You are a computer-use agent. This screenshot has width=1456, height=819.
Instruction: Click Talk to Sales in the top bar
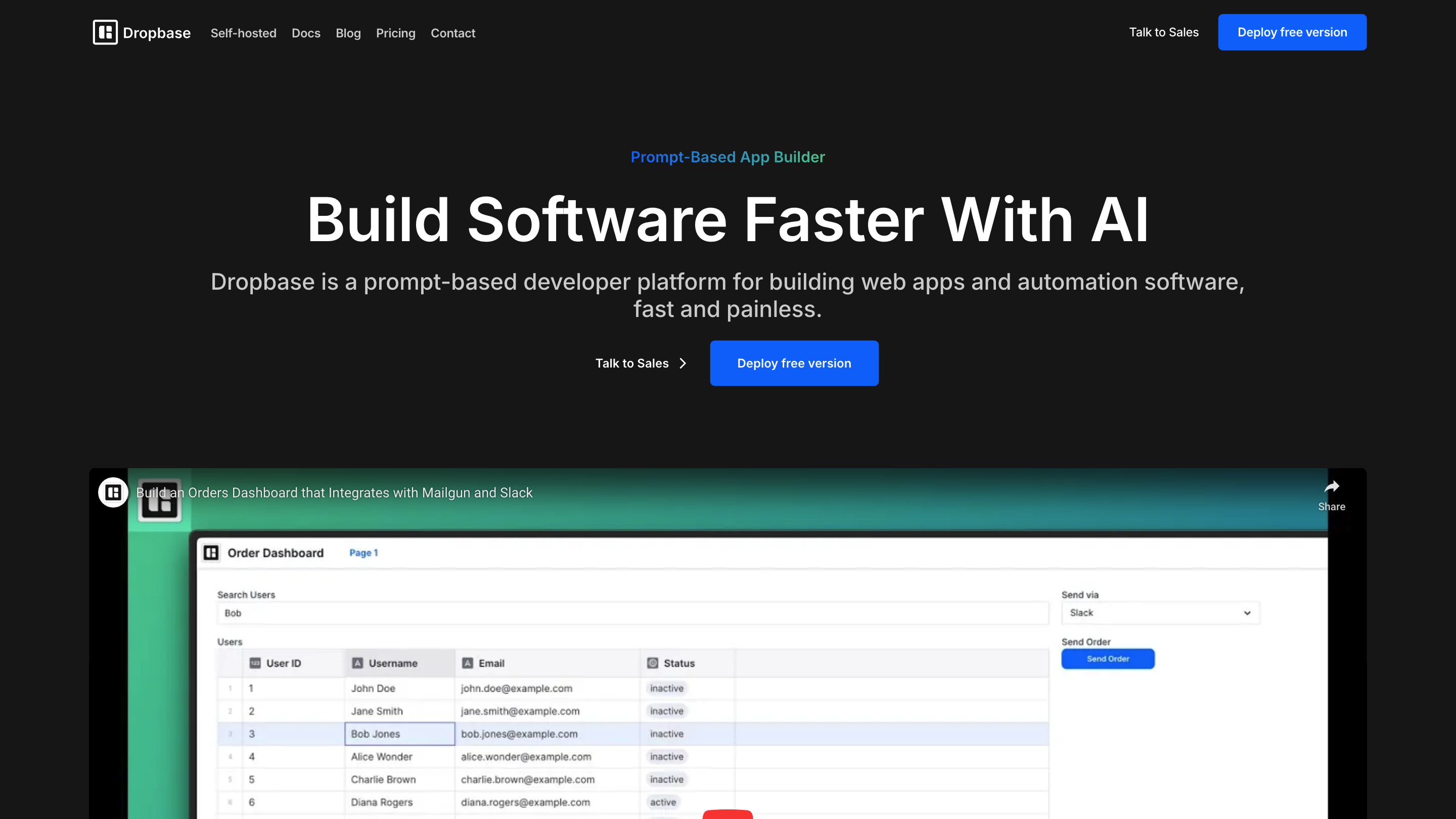pyautogui.click(x=1163, y=32)
